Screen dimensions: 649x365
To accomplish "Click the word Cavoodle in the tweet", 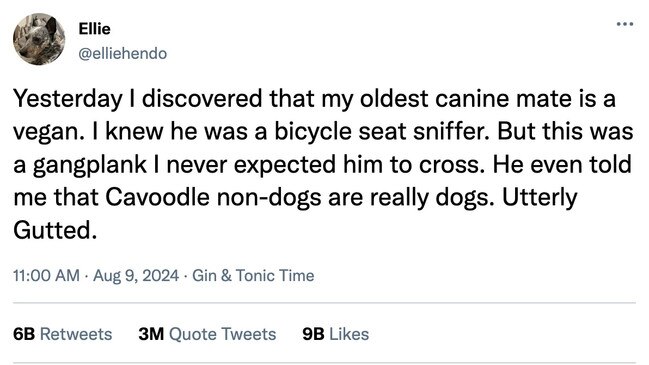I will (x=157, y=197).
